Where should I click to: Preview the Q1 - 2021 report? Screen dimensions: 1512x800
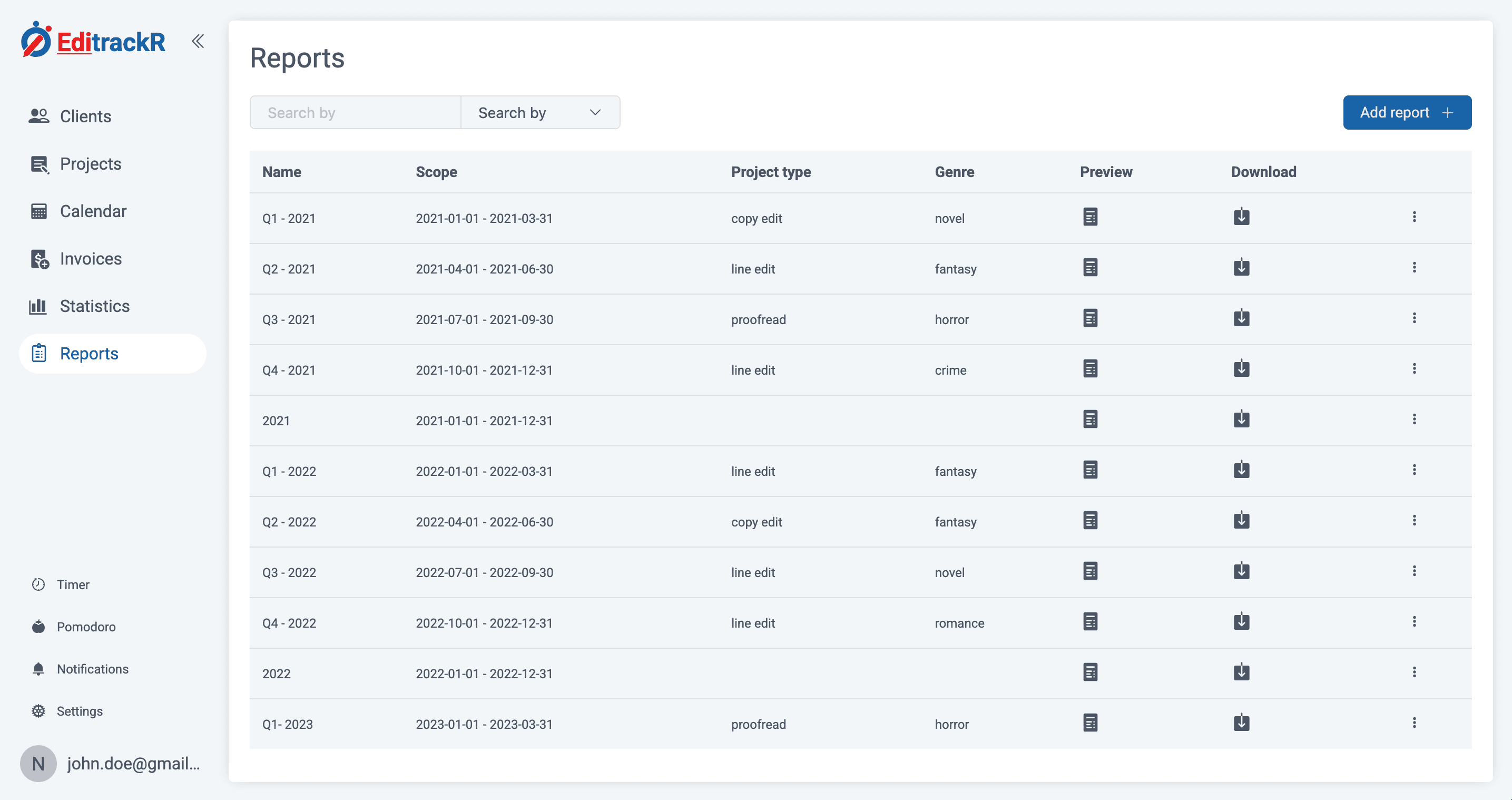[x=1090, y=217]
